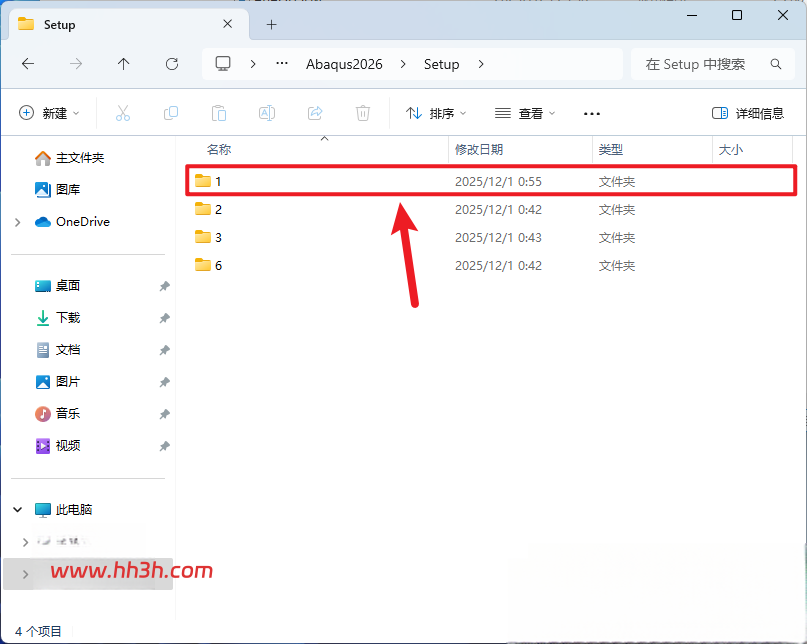Viewport: 807px width, 644px height.
Task: Click the date 2025/12/1 0:55
Action: pyautogui.click(x=498, y=181)
